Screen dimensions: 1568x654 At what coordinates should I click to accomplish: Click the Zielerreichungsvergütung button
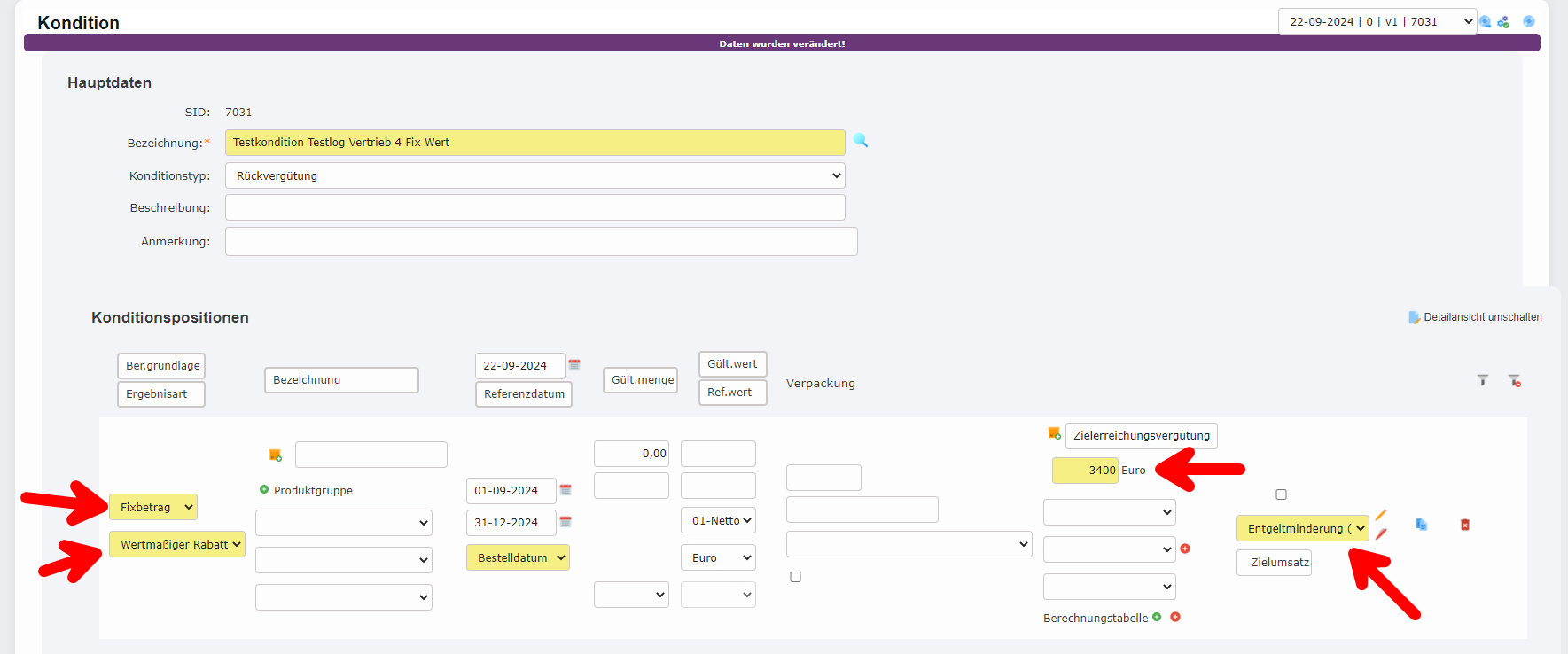pyautogui.click(x=1141, y=435)
